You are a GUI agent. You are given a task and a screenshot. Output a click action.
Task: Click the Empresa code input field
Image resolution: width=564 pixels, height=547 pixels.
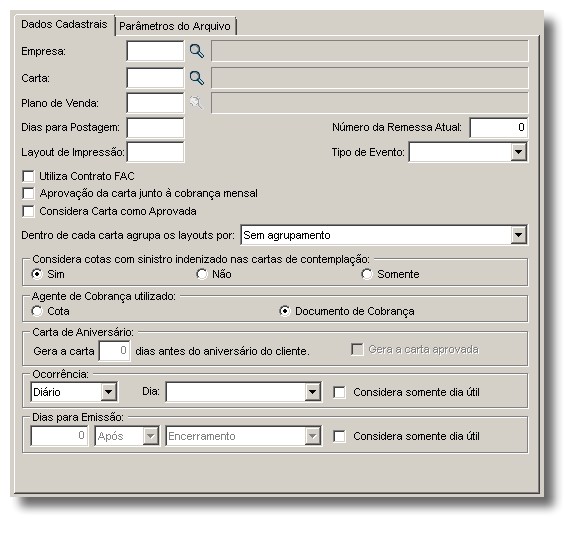155,51
